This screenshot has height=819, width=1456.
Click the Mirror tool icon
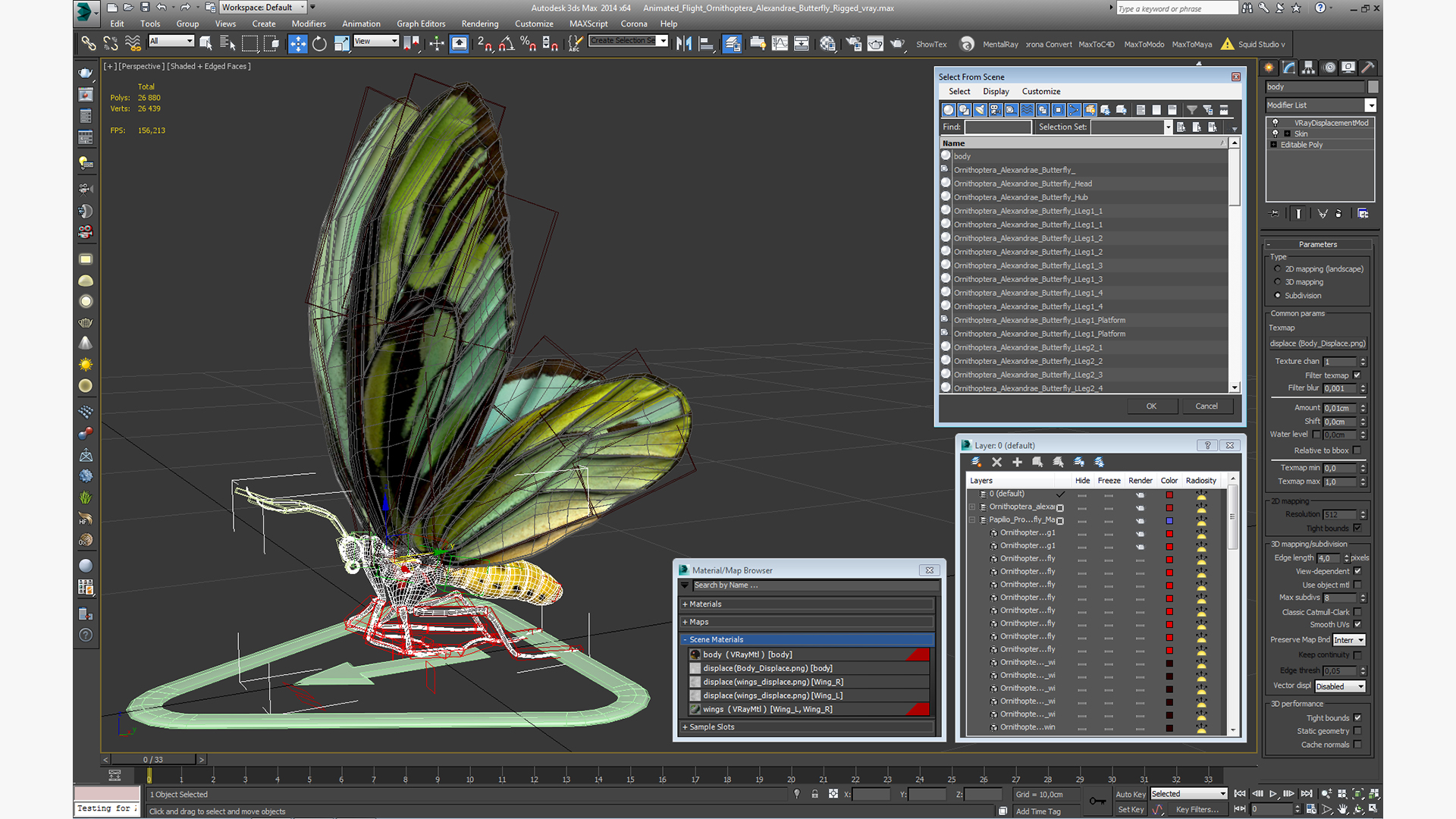click(x=684, y=44)
